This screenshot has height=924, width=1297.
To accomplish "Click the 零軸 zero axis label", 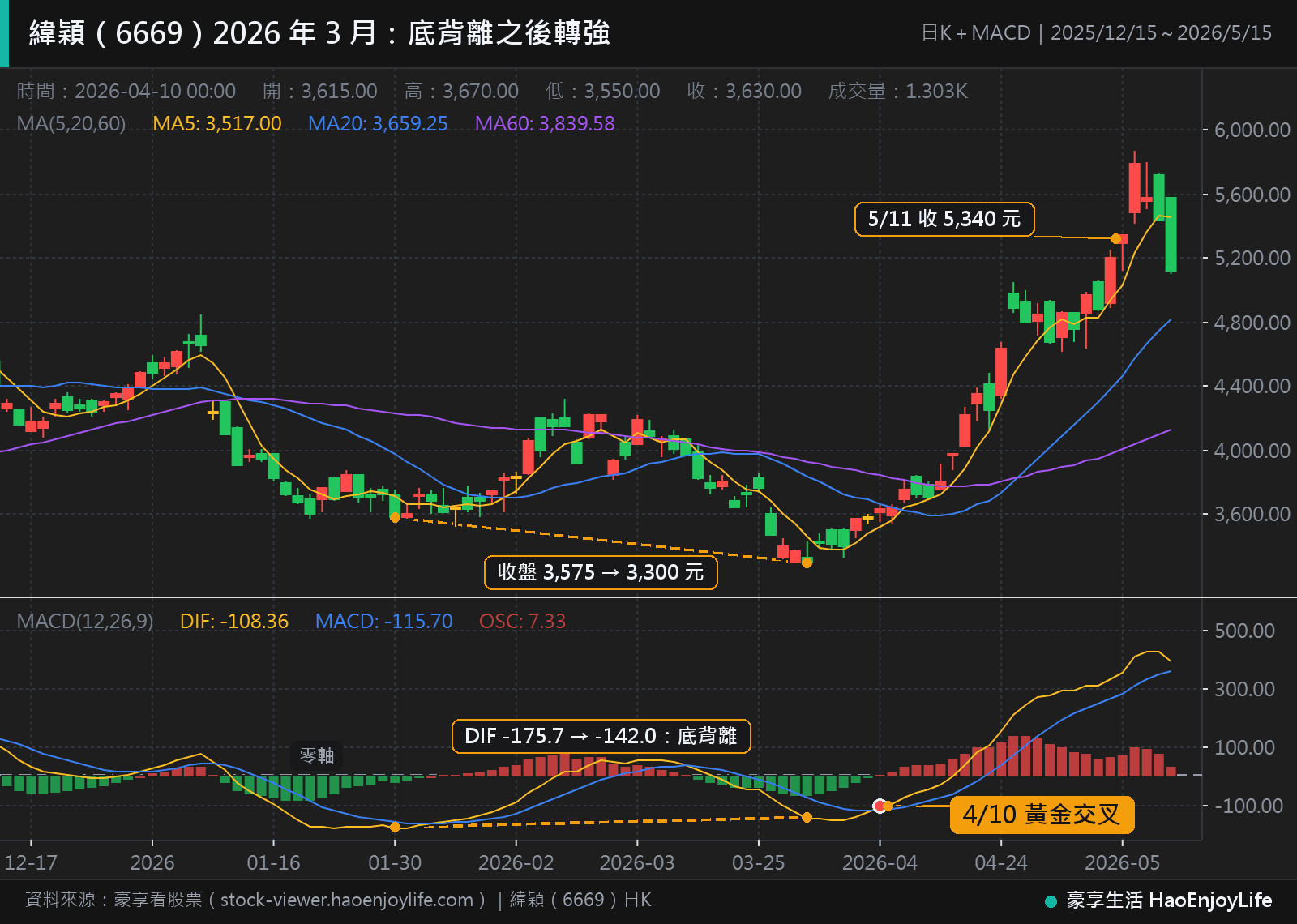I will click(x=317, y=755).
